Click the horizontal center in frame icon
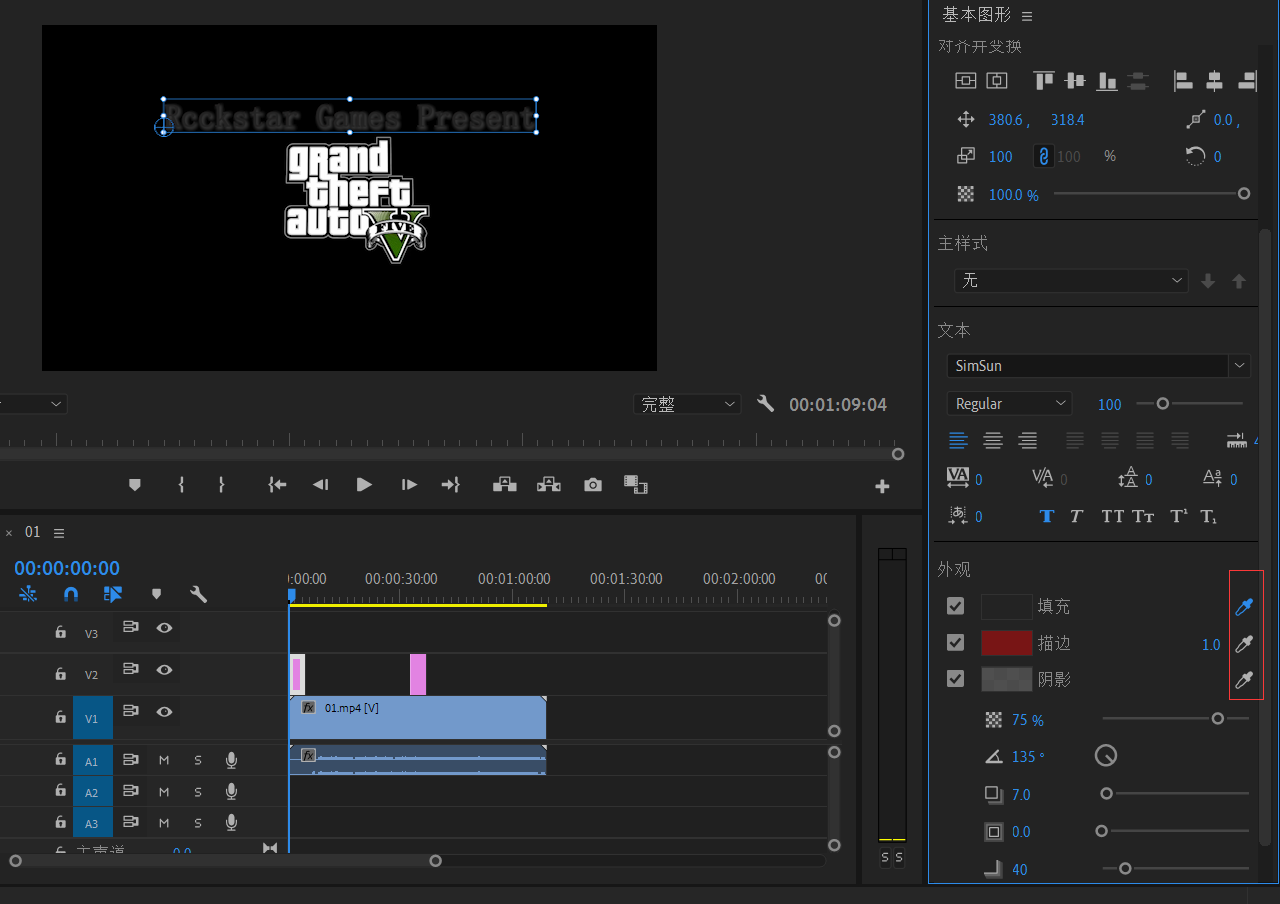This screenshot has height=904, width=1280. tap(997, 81)
